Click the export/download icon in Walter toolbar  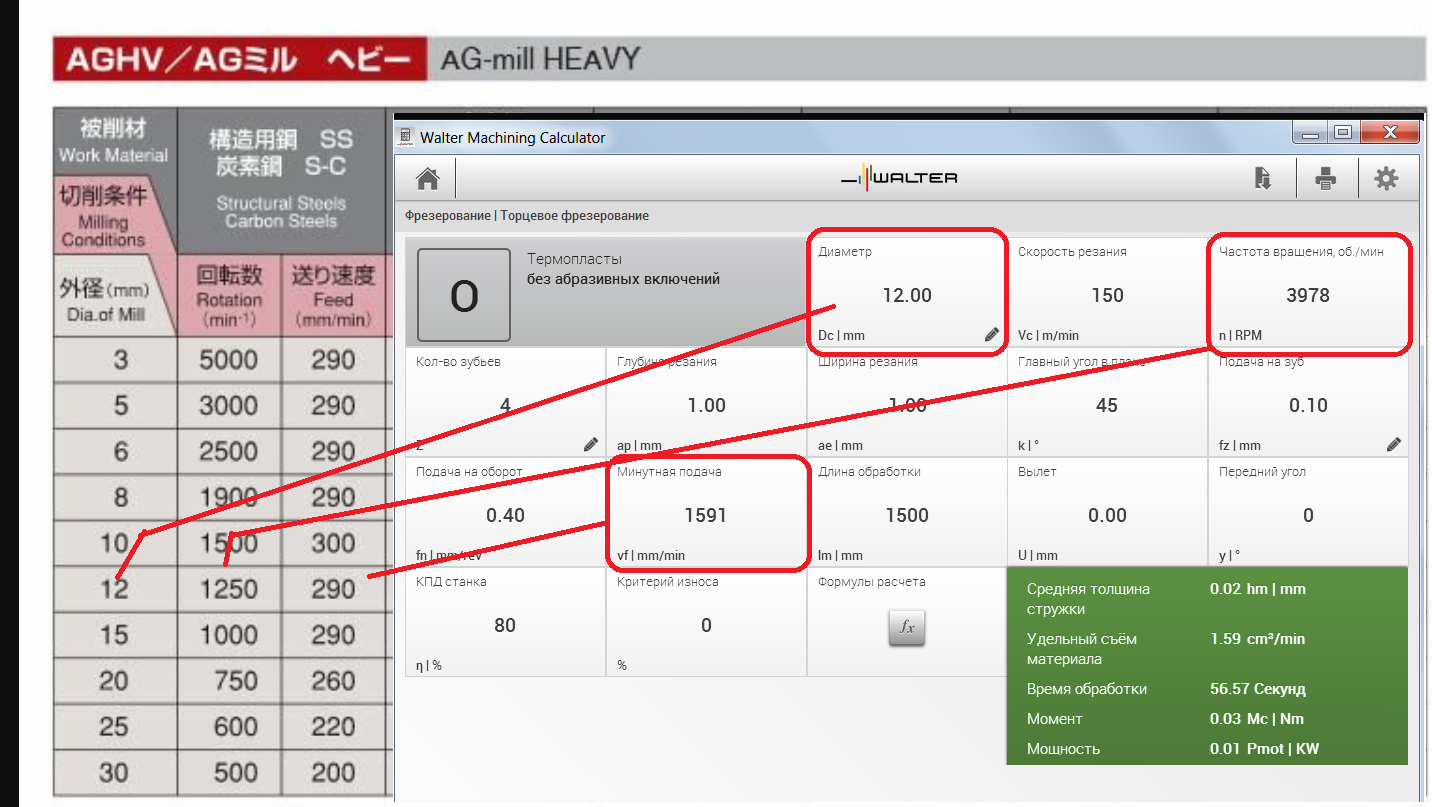[x=1263, y=179]
